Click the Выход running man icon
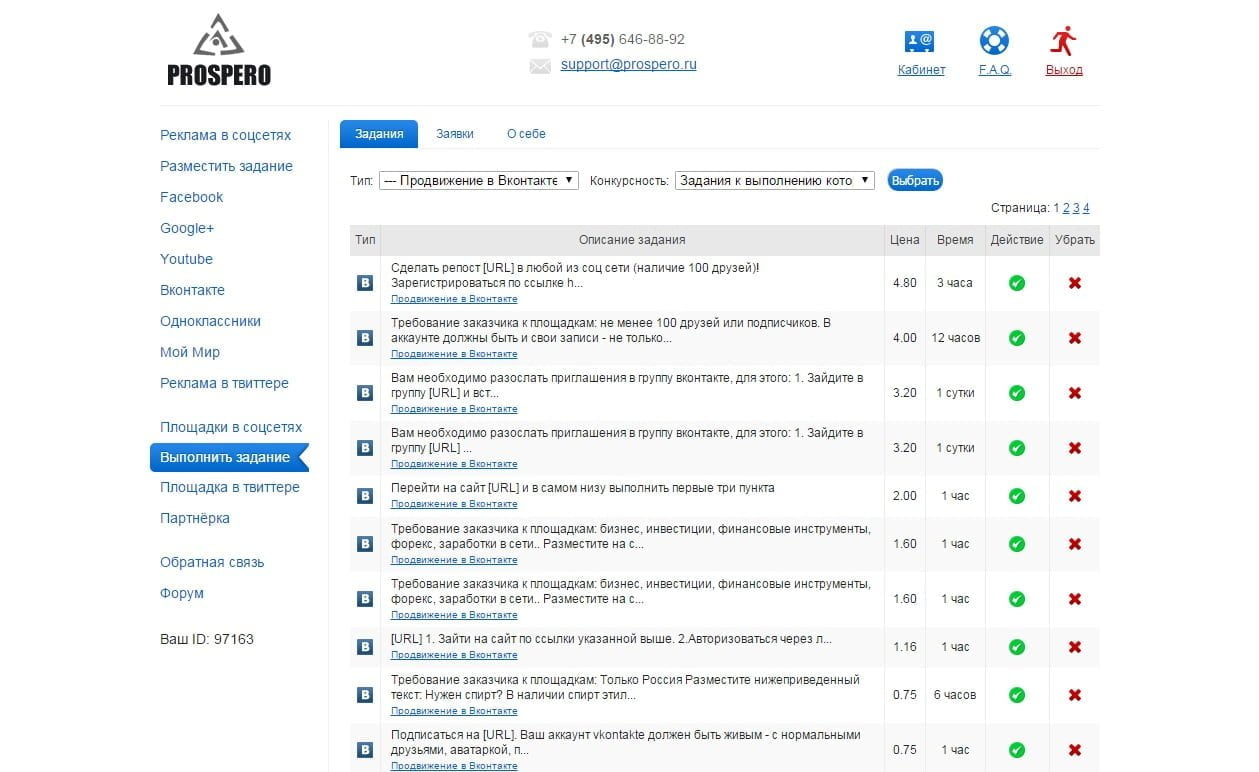The width and height of the screenshot is (1259, 772). pos(1063,41)
